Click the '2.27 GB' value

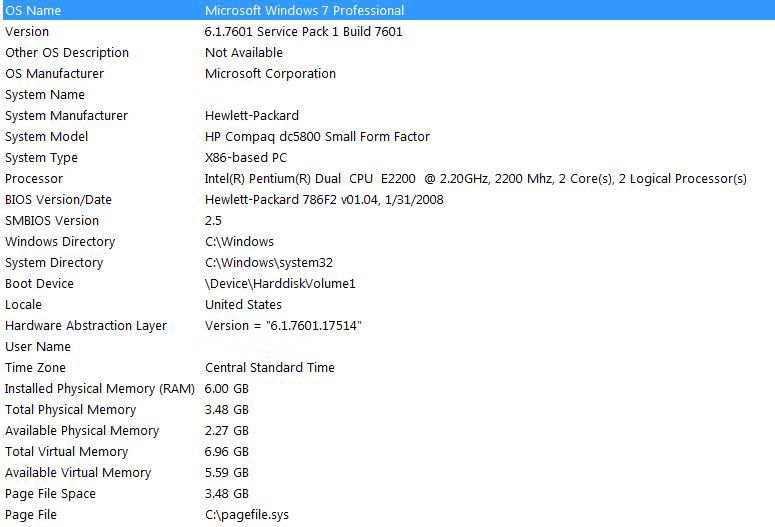[226, 431]
